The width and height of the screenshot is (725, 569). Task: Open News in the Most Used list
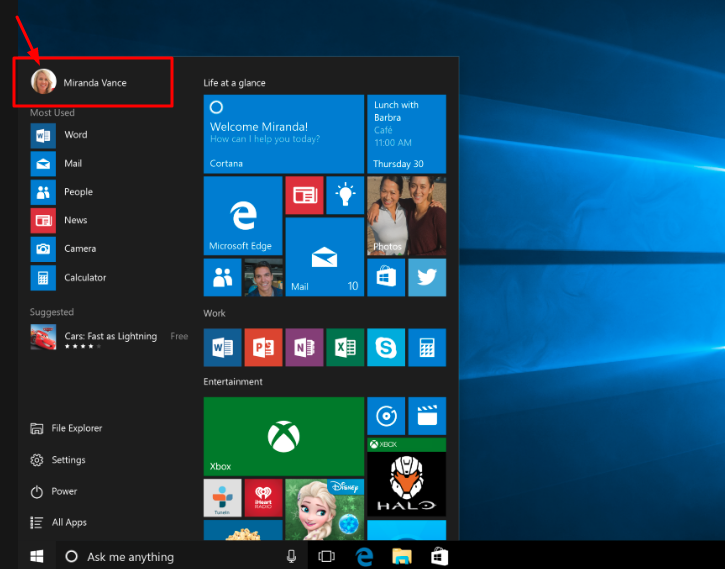click(x=59, y=220)
